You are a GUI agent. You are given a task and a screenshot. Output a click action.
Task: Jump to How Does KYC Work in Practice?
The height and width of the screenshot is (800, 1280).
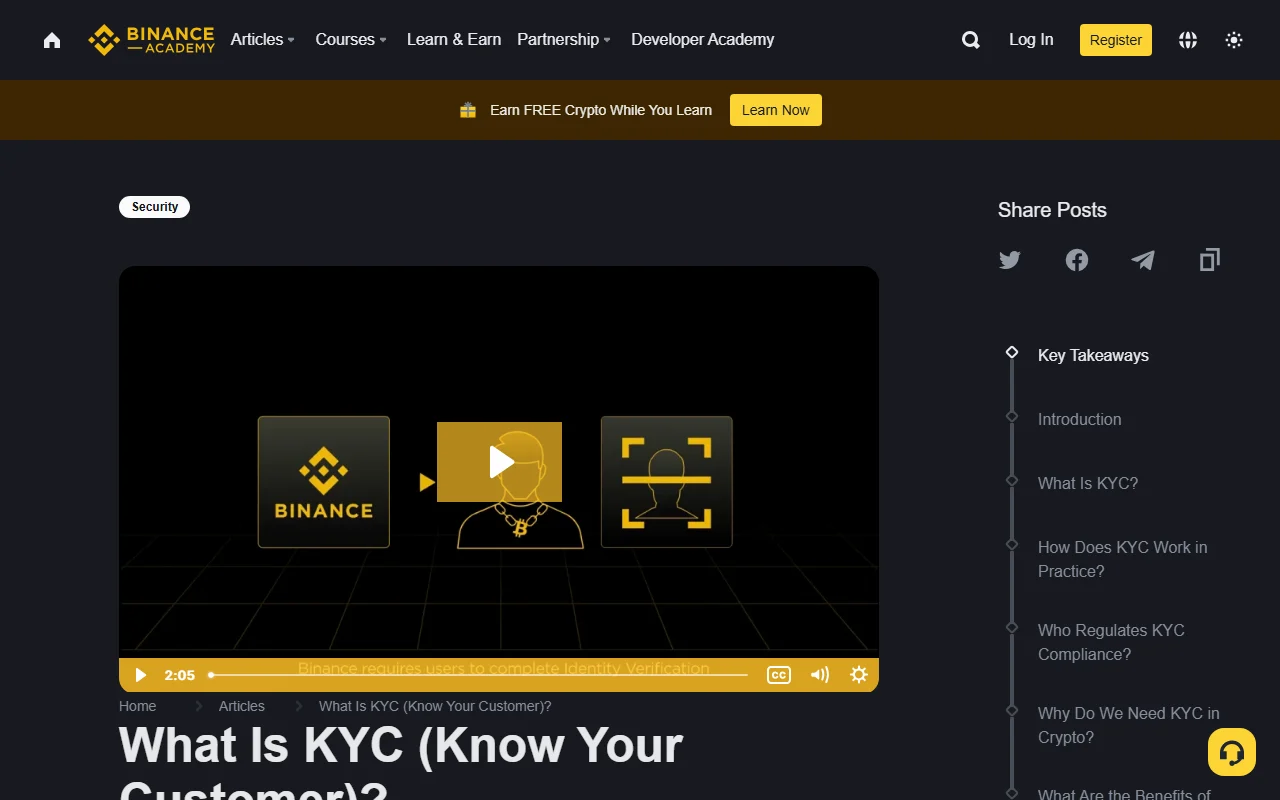[x=1123, y=559]
